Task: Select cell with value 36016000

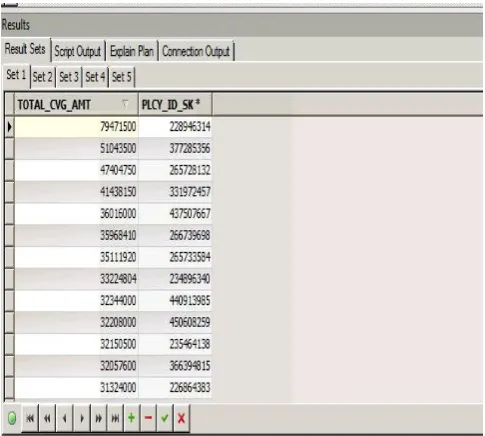Action: (x=76, y=213)
